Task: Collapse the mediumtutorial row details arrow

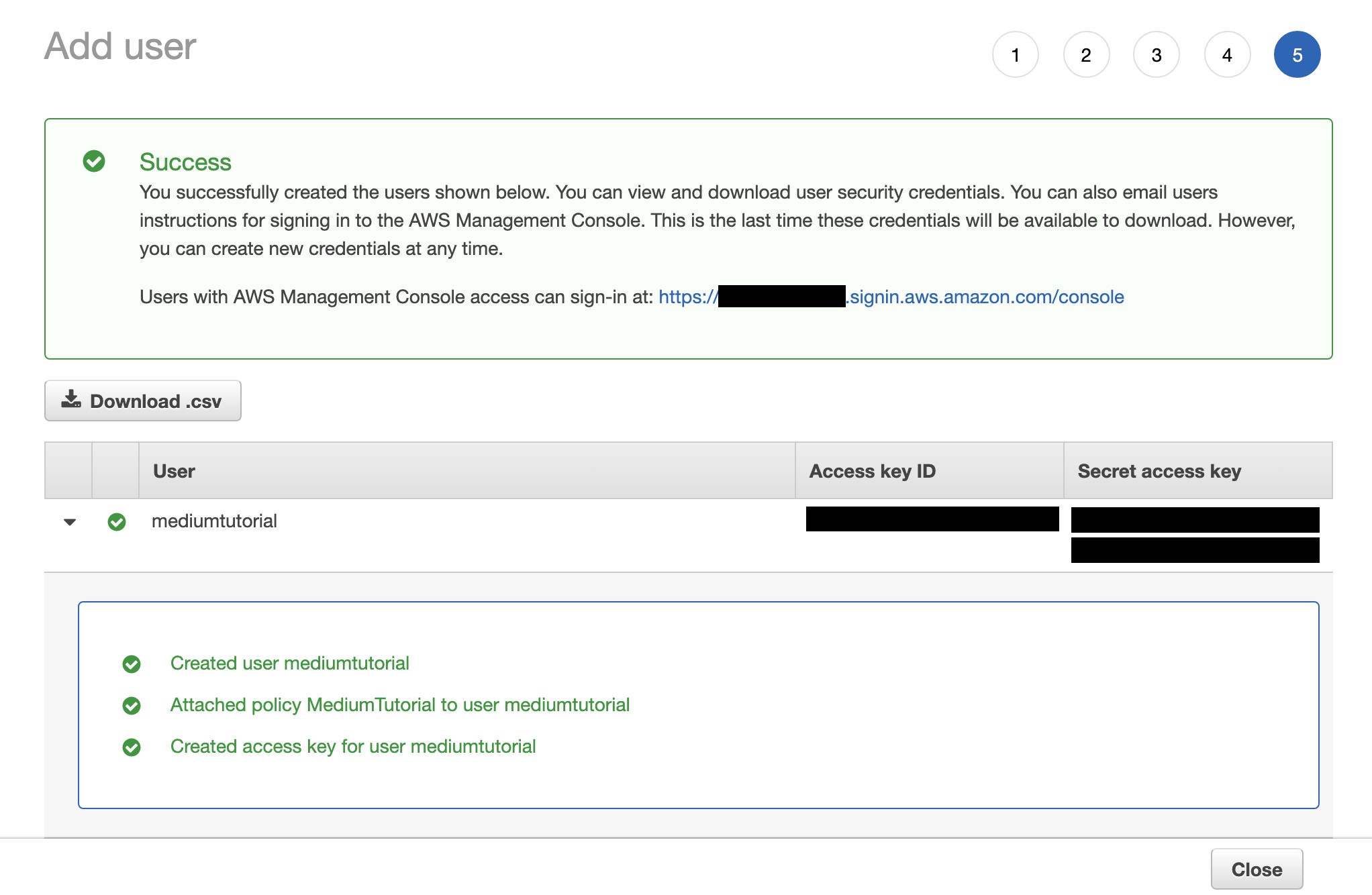Action: 70,522
